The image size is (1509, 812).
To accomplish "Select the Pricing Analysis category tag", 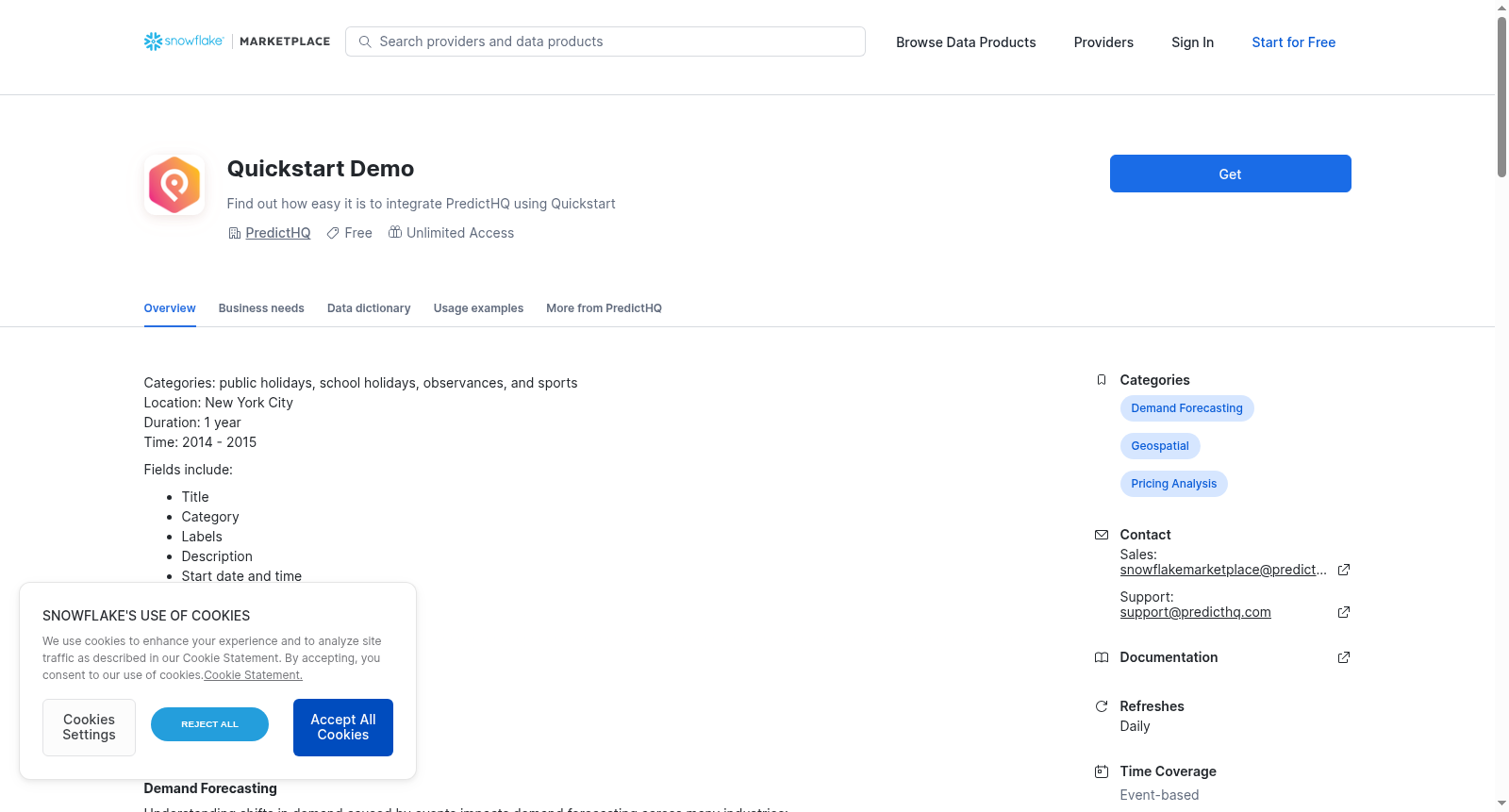I will click(x=1173, y=484).
